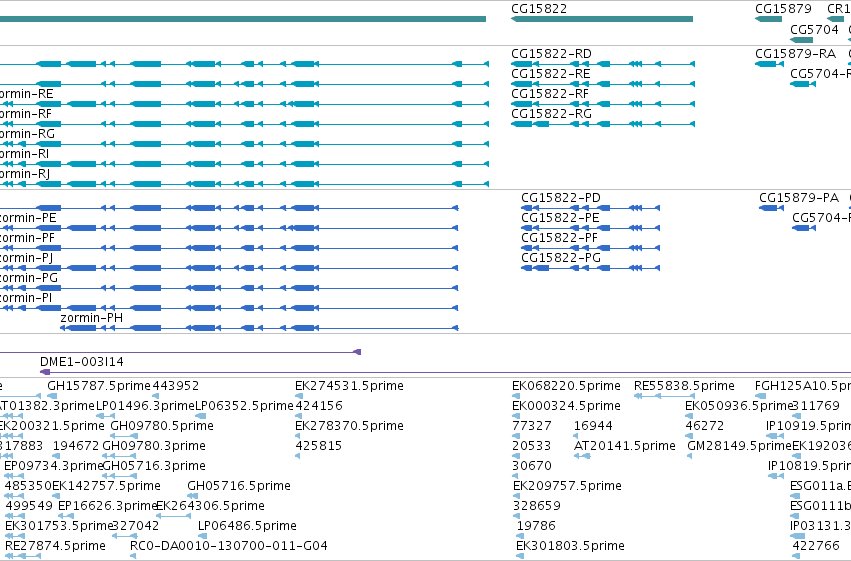Select EST RC0-DA0010-130700-011-G04
851x561 pixels.
pos(229,546)
